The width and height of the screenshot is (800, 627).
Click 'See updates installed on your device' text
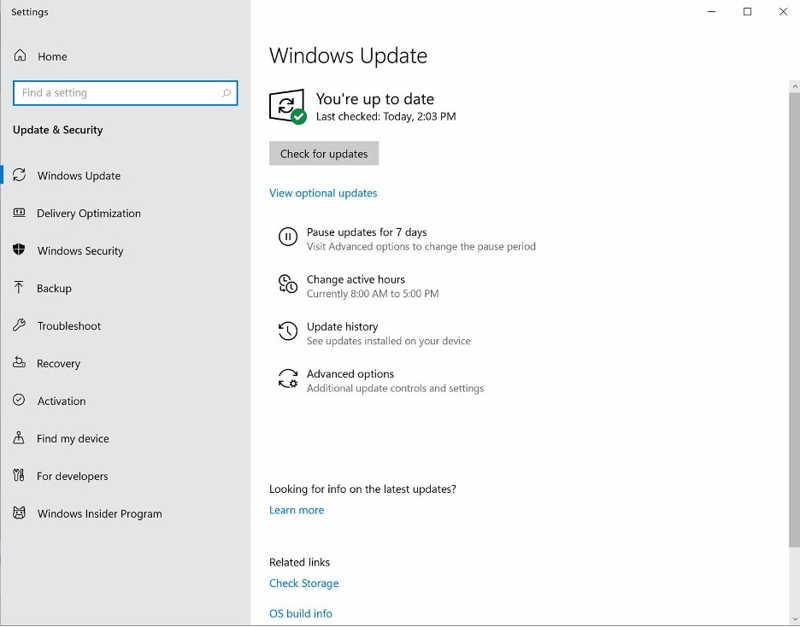click(388, 341)
